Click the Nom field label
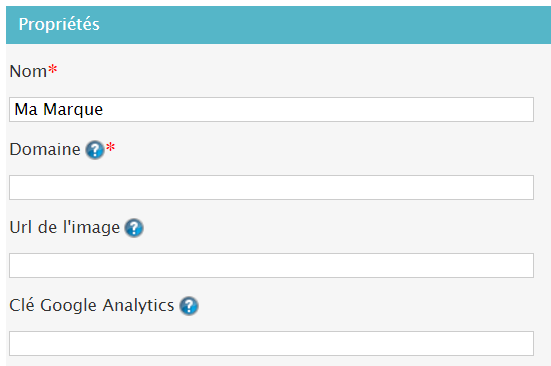Viewport: 551px width, 366px height. tap(28, 71)
